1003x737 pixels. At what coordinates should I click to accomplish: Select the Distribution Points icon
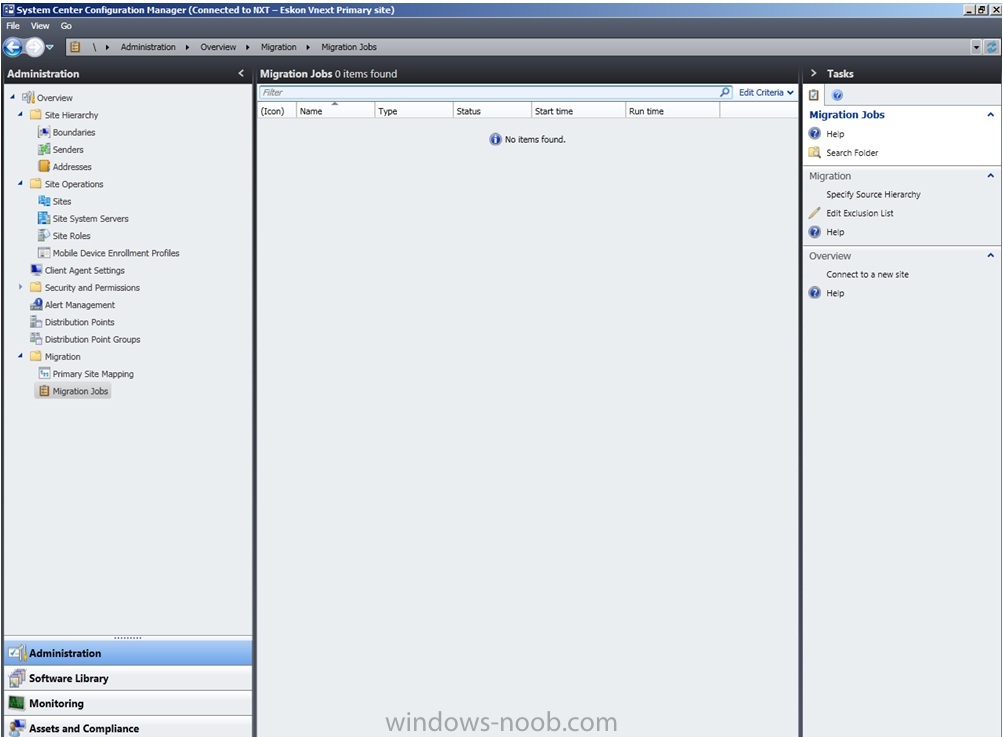tap(36, 322)
